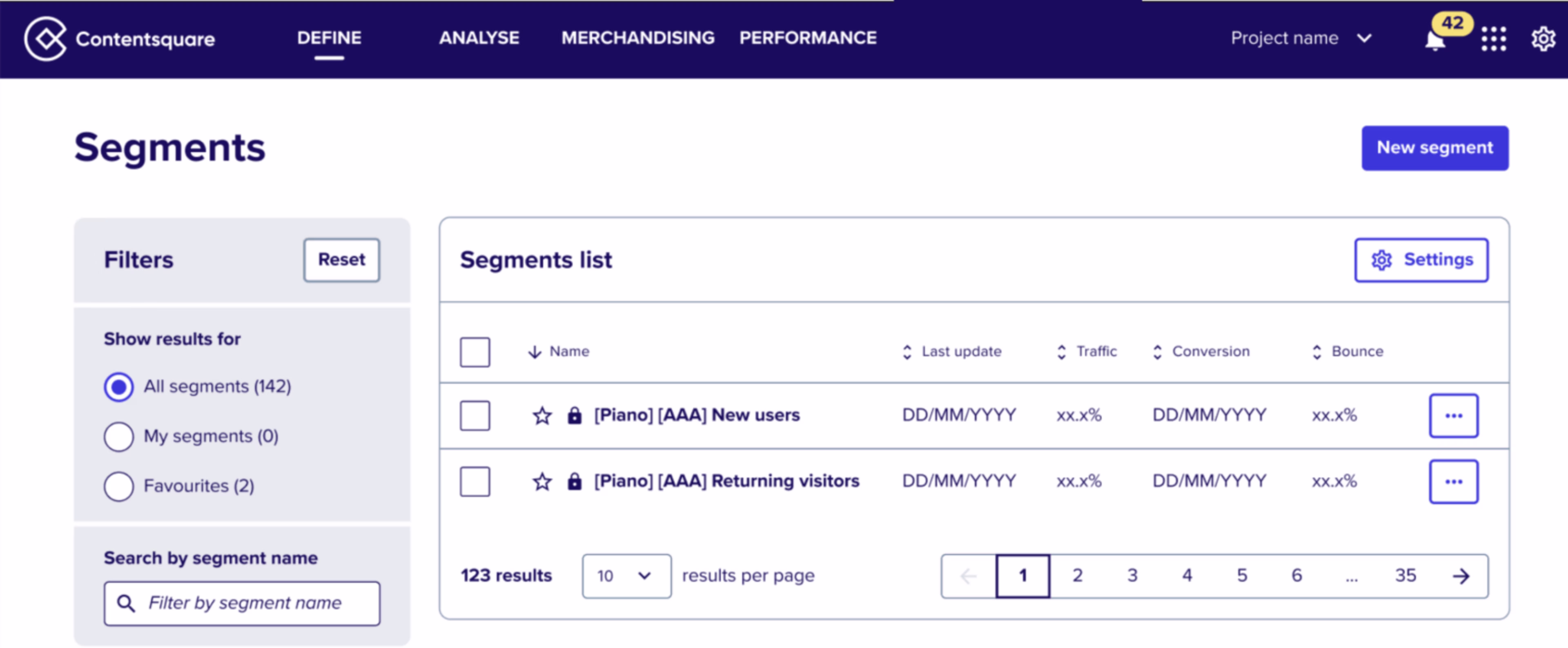
Task: Click the Contentsquare logo icon
Action: [x=45, y=39]
